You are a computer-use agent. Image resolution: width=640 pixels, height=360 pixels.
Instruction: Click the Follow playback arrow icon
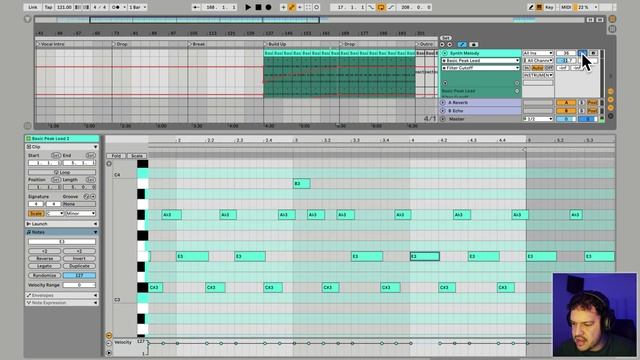point(196,7)
